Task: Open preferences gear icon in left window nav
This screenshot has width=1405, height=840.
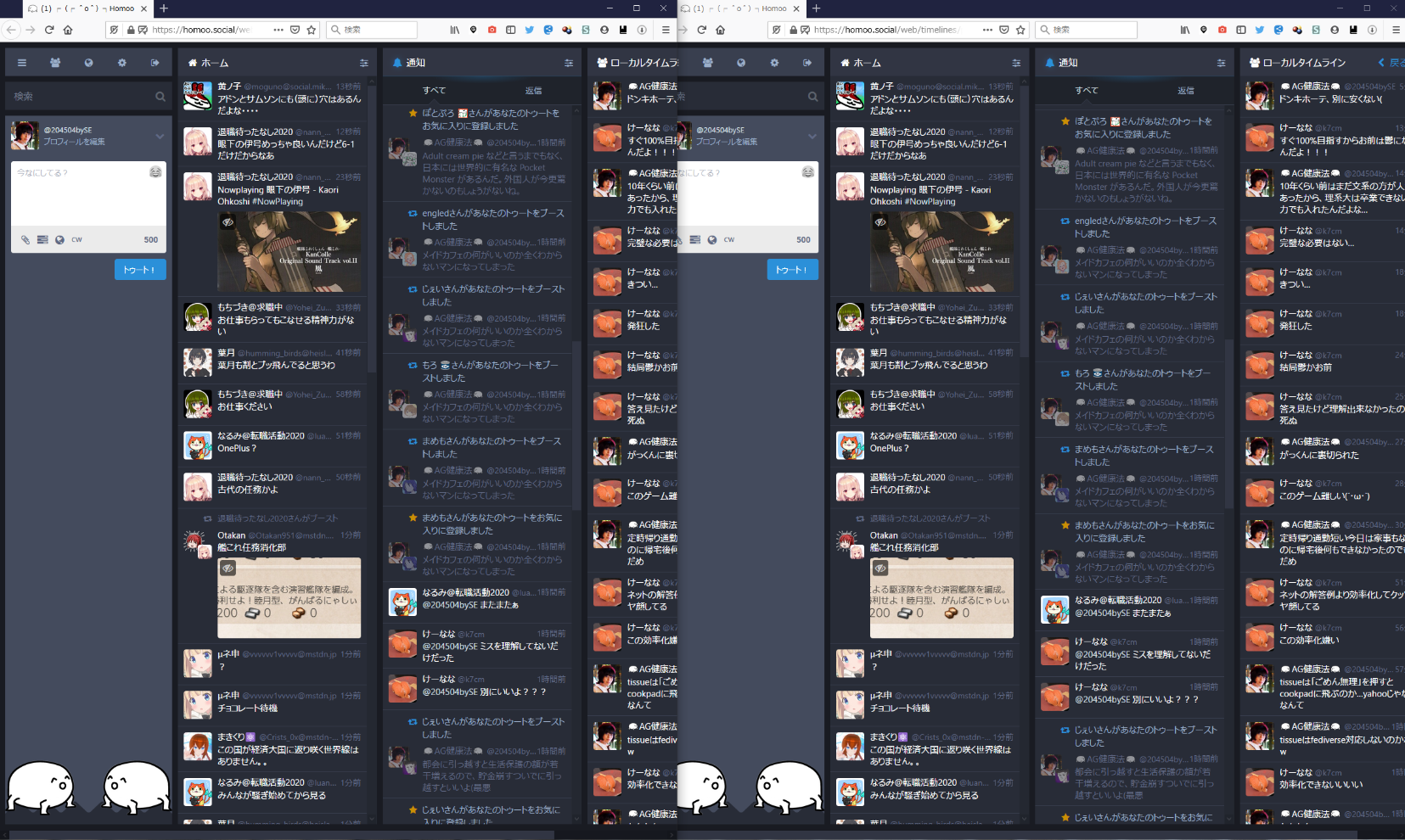Action: [122, 63]
